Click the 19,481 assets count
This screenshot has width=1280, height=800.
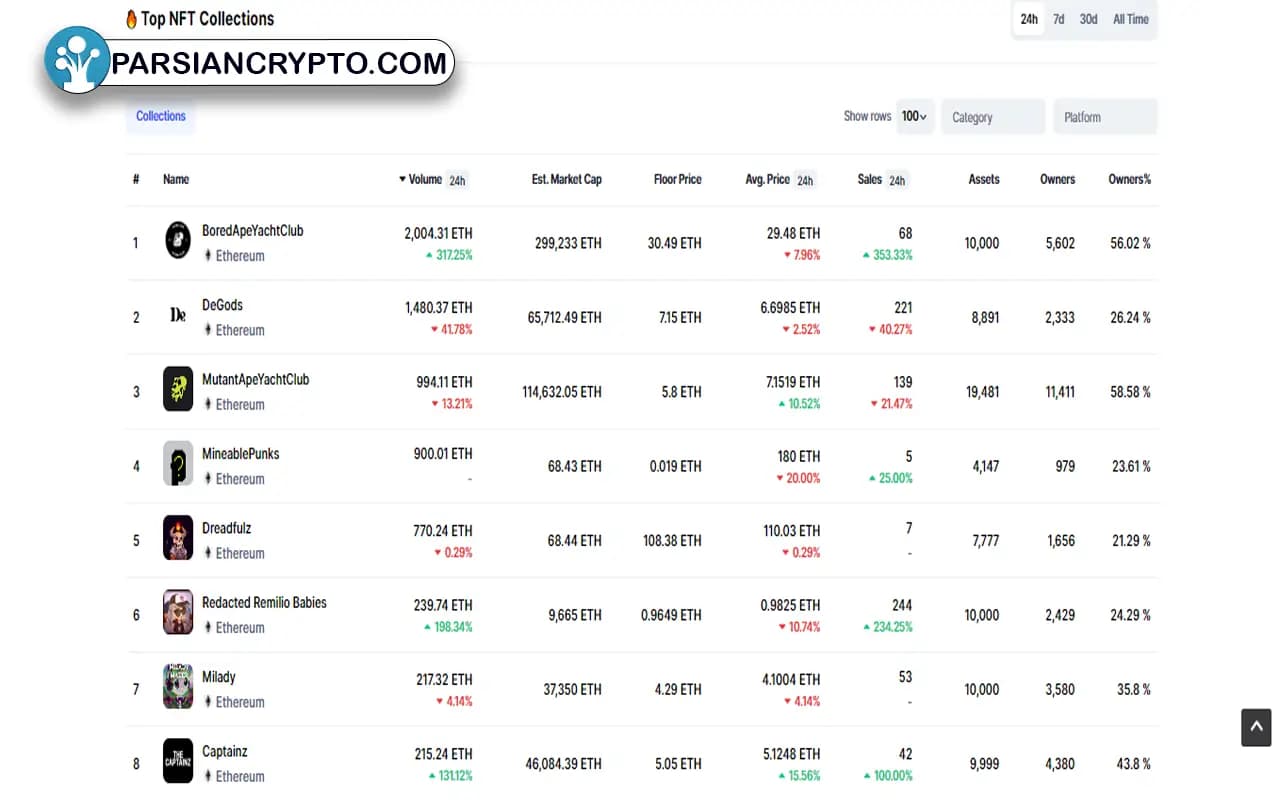[x=982, y=392]
